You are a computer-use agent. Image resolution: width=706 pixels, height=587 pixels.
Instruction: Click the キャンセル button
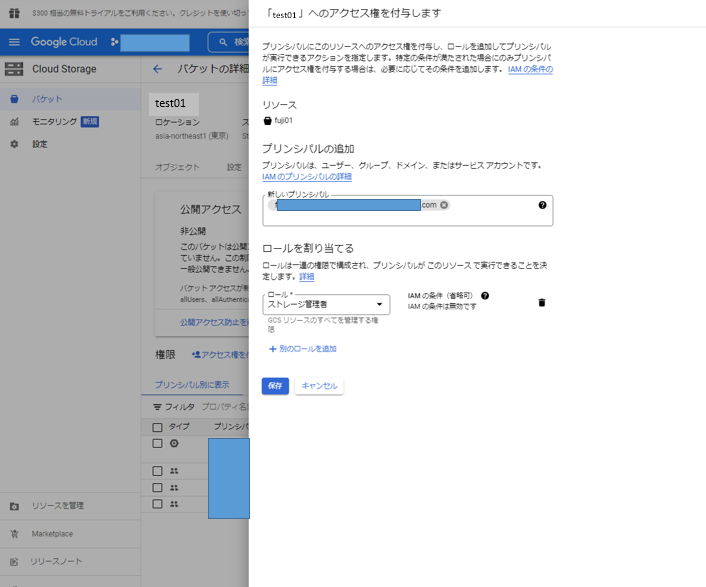coord(319,386)
